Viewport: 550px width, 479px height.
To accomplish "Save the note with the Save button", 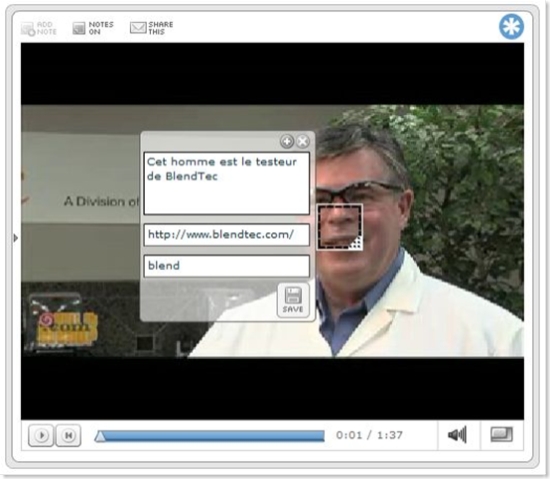I will point(293,301).
